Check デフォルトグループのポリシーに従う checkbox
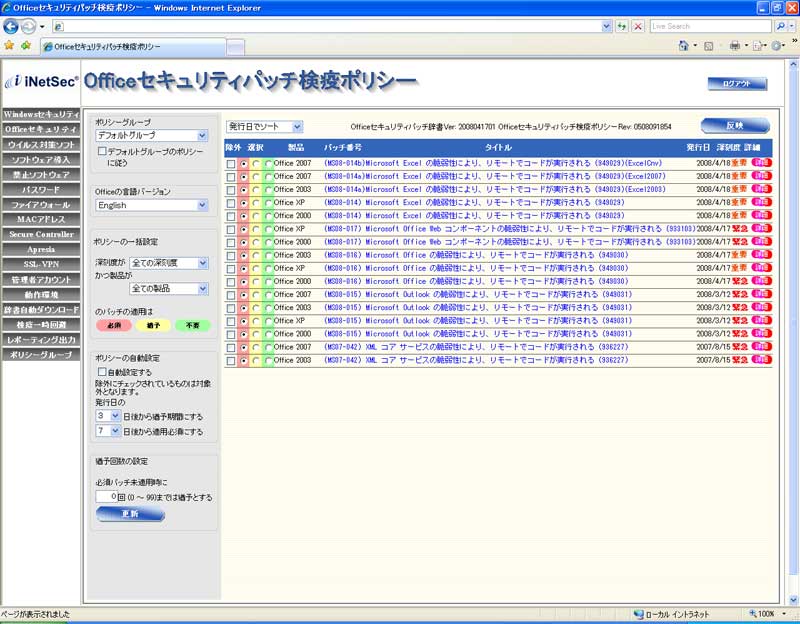Image resolution: width=800 pixels, height=624 pixels. [x=102, y=152]
